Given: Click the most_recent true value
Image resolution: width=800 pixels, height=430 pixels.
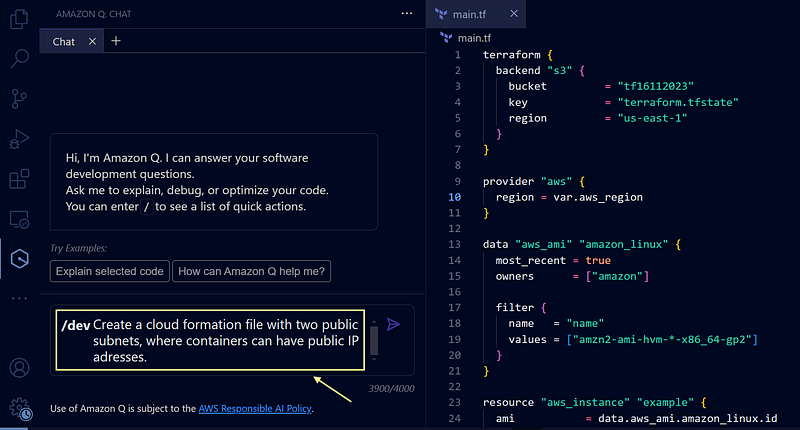Looking at the screenshot, I should pos(598,261).
